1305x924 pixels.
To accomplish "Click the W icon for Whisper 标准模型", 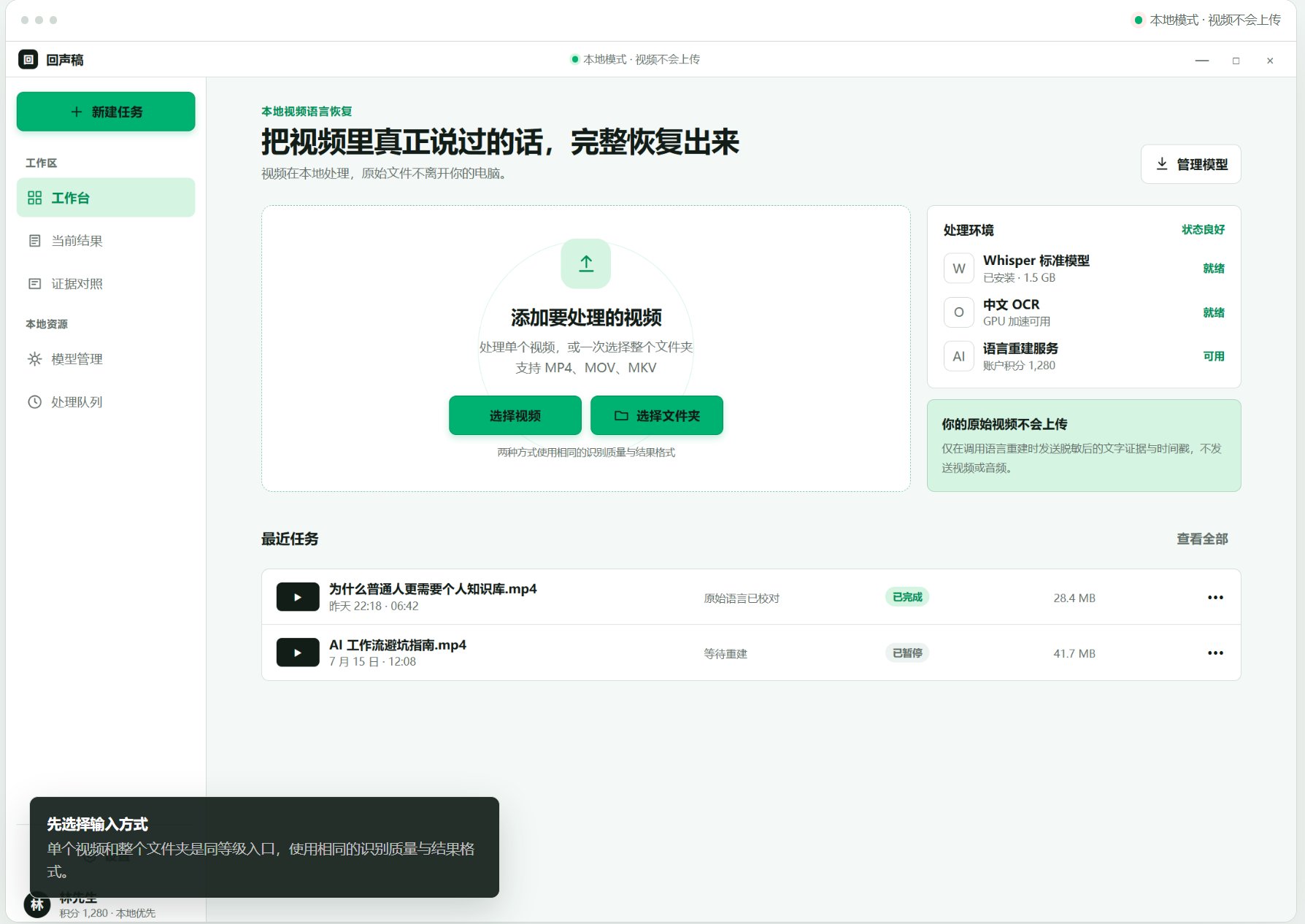I will click(959, 269).
